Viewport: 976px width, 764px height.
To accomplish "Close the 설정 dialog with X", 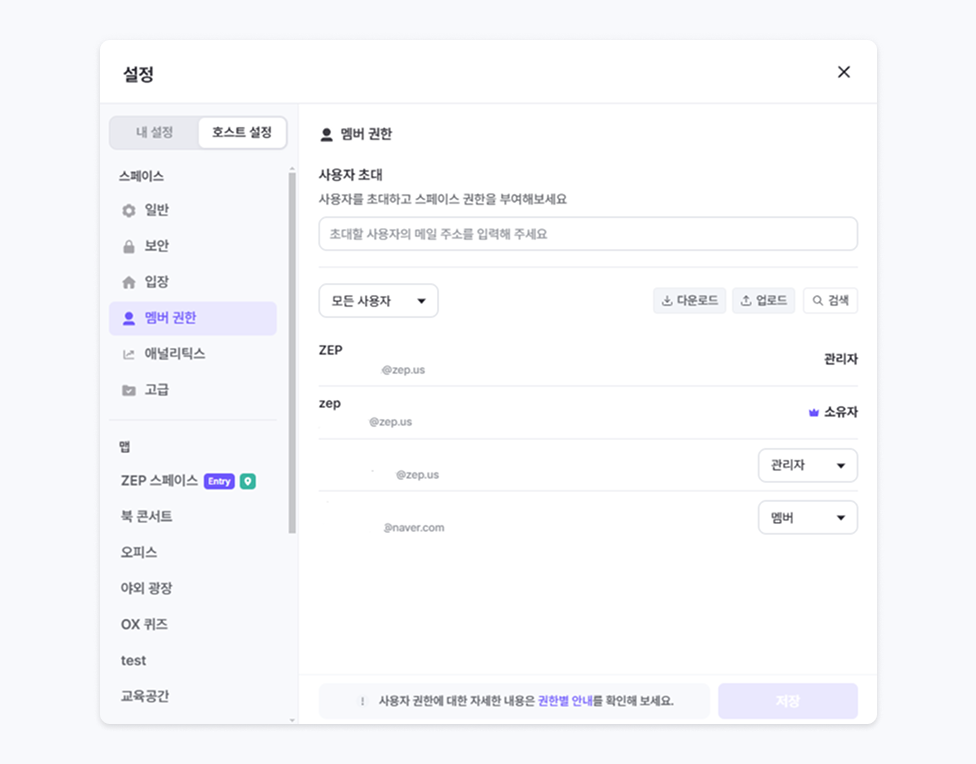I will [x=843, y=72].
